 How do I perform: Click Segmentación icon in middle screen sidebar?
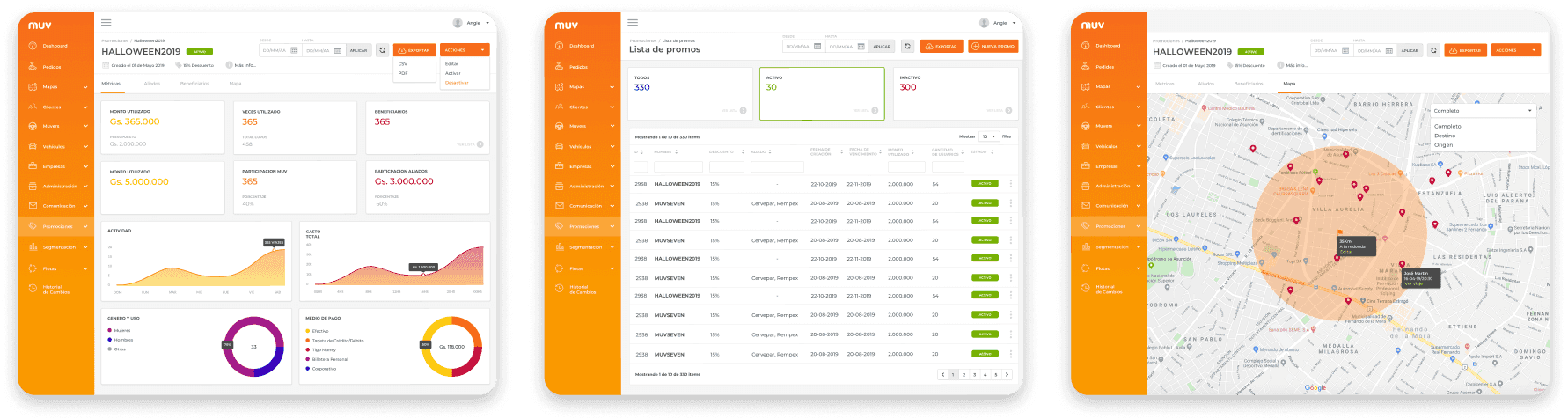pyautogui.click(x=560, y=247)
